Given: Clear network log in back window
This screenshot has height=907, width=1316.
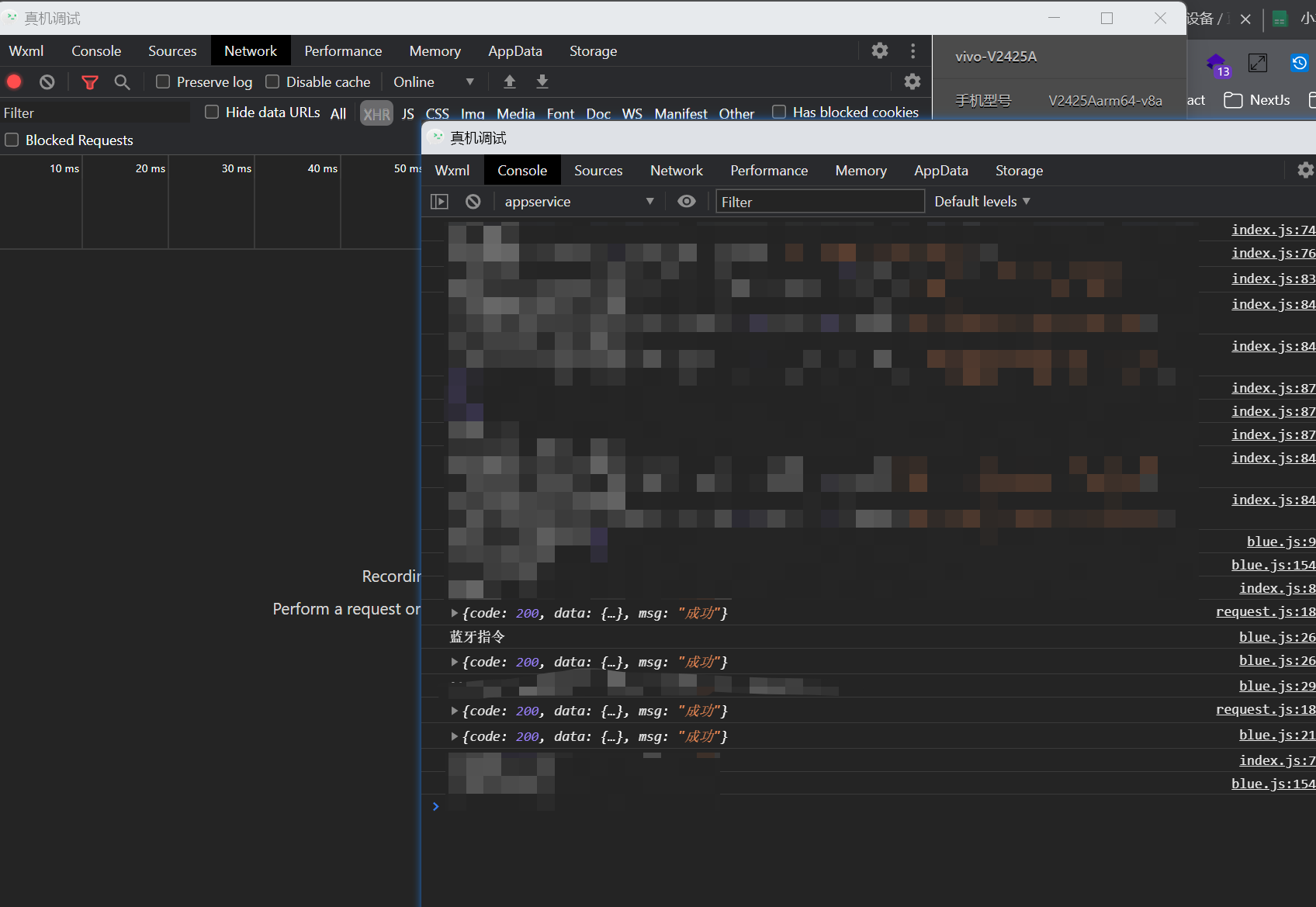Looking at the screenshot, I should click(x=47, y=81).
